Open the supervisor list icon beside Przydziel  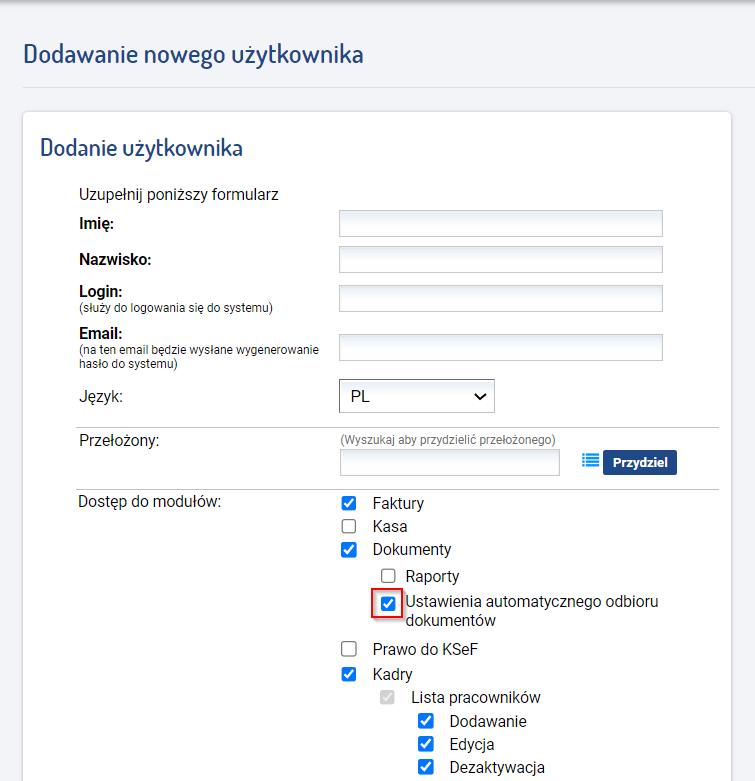pos(590,460)
